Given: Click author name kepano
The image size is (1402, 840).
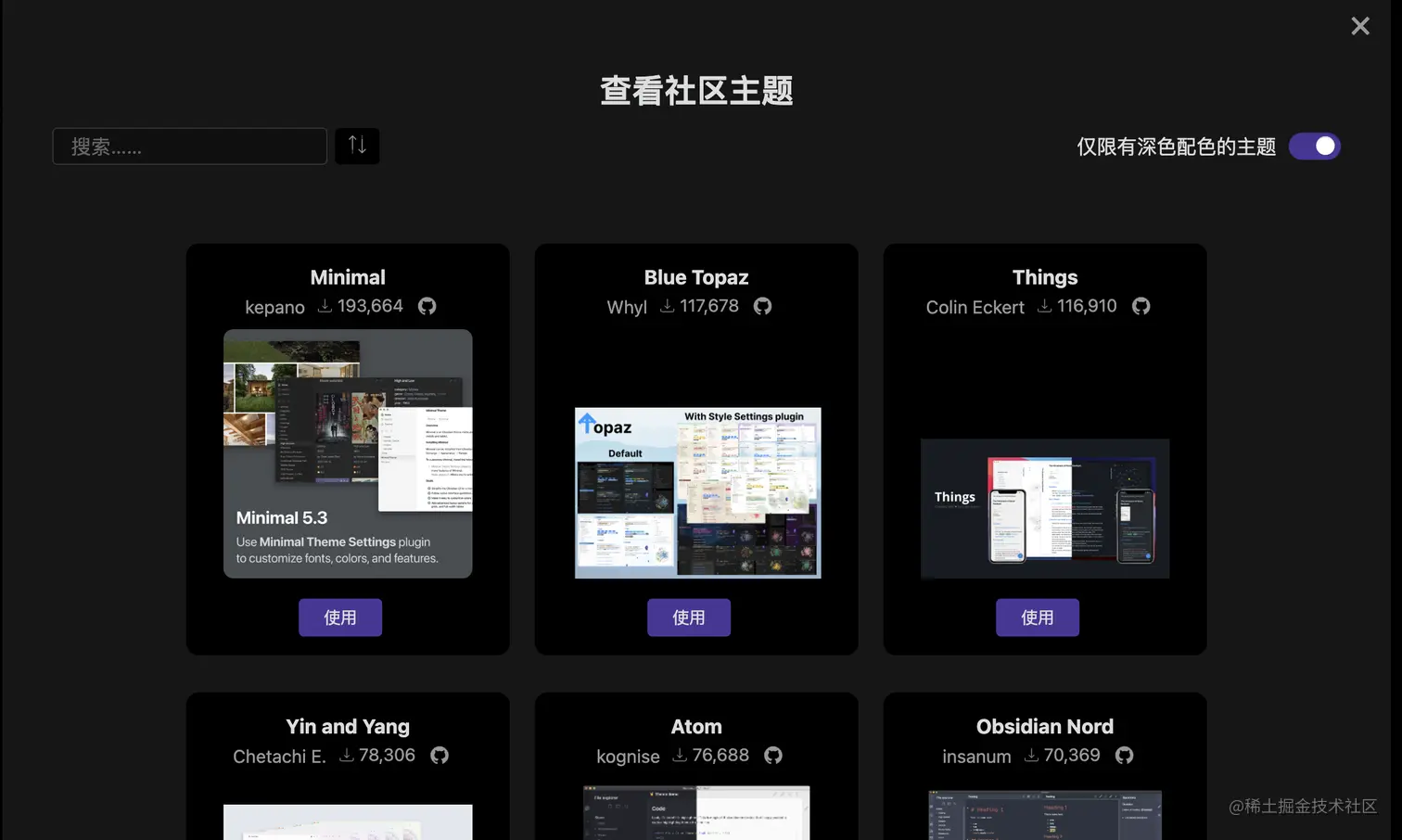Looking at the screenshot, I should point(274,307).
